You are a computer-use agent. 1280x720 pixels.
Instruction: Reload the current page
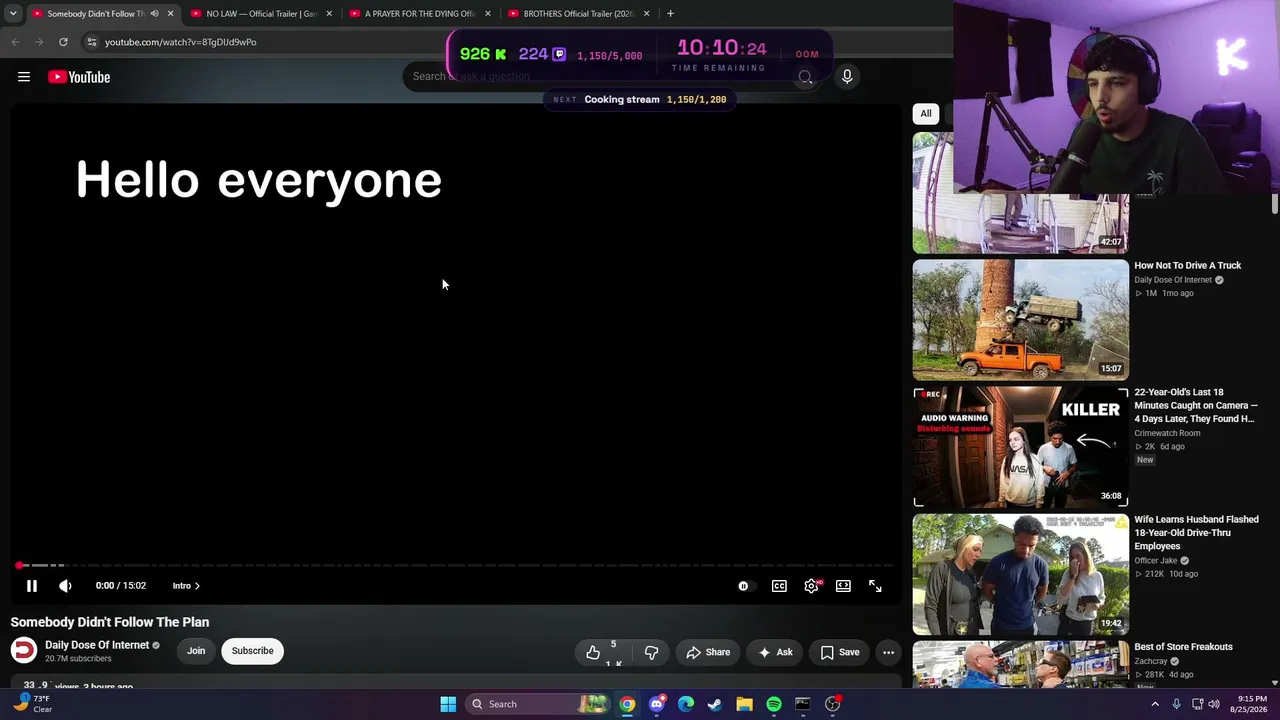63,42
